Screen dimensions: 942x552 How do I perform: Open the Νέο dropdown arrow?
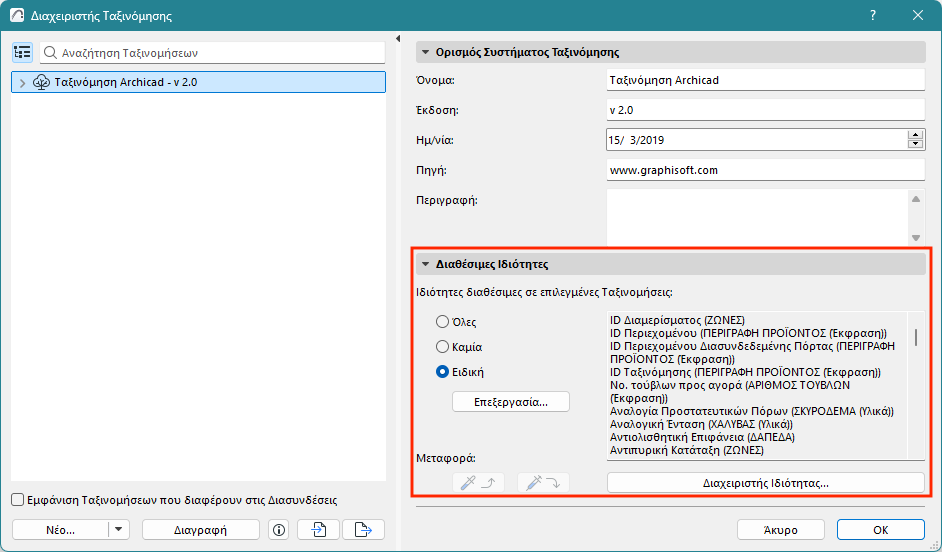click(x=118, y=530)
